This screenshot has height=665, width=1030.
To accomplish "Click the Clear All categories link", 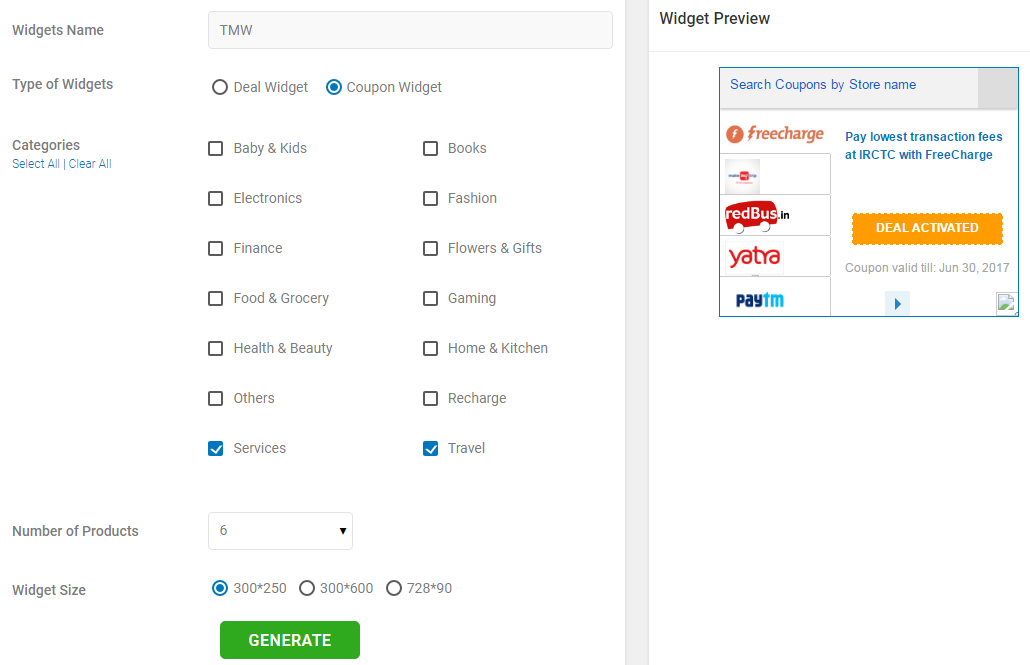I will pyautogui.click(x=90, y=164).
